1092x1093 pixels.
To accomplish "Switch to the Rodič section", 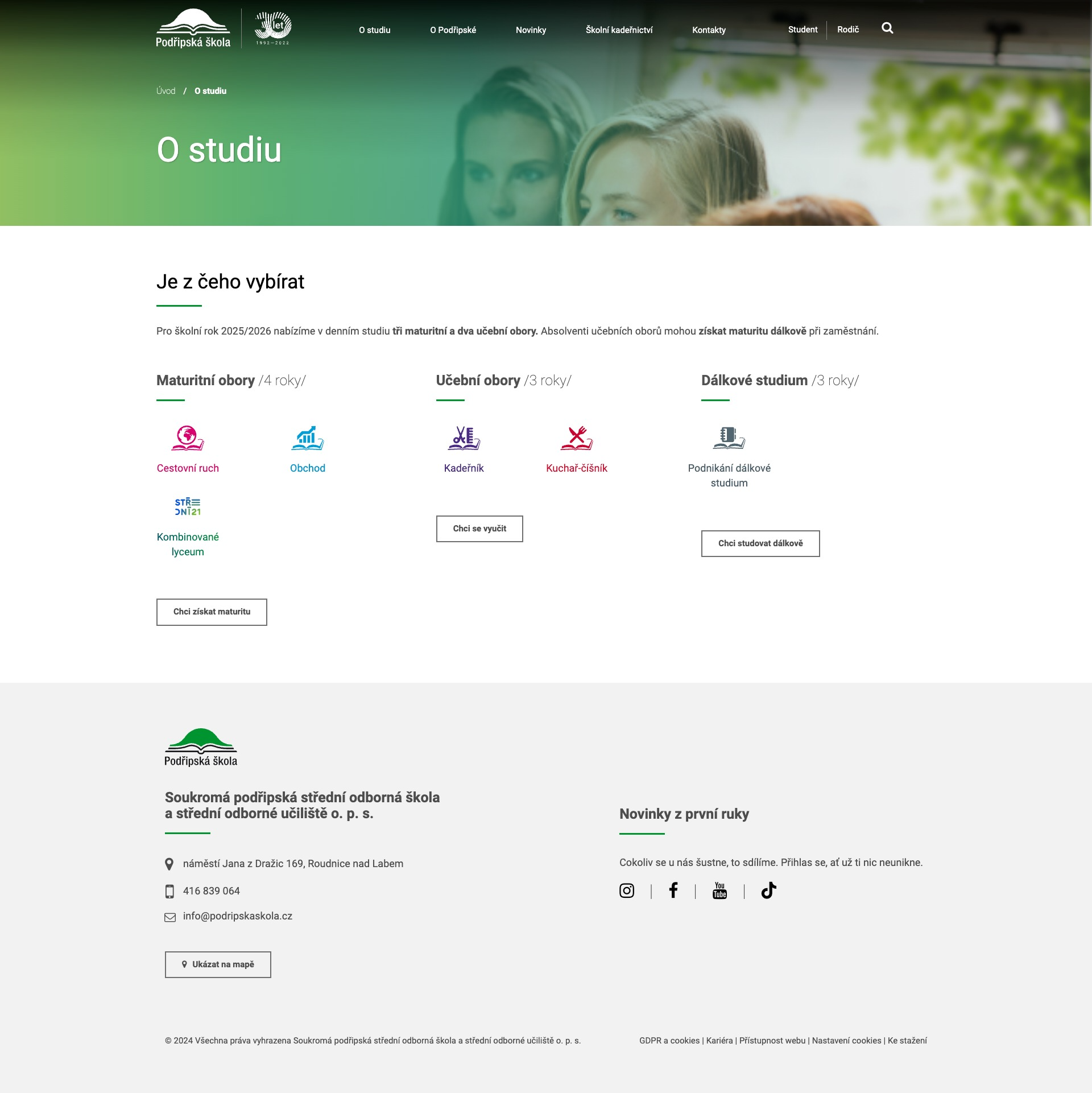I will [848, 30].
